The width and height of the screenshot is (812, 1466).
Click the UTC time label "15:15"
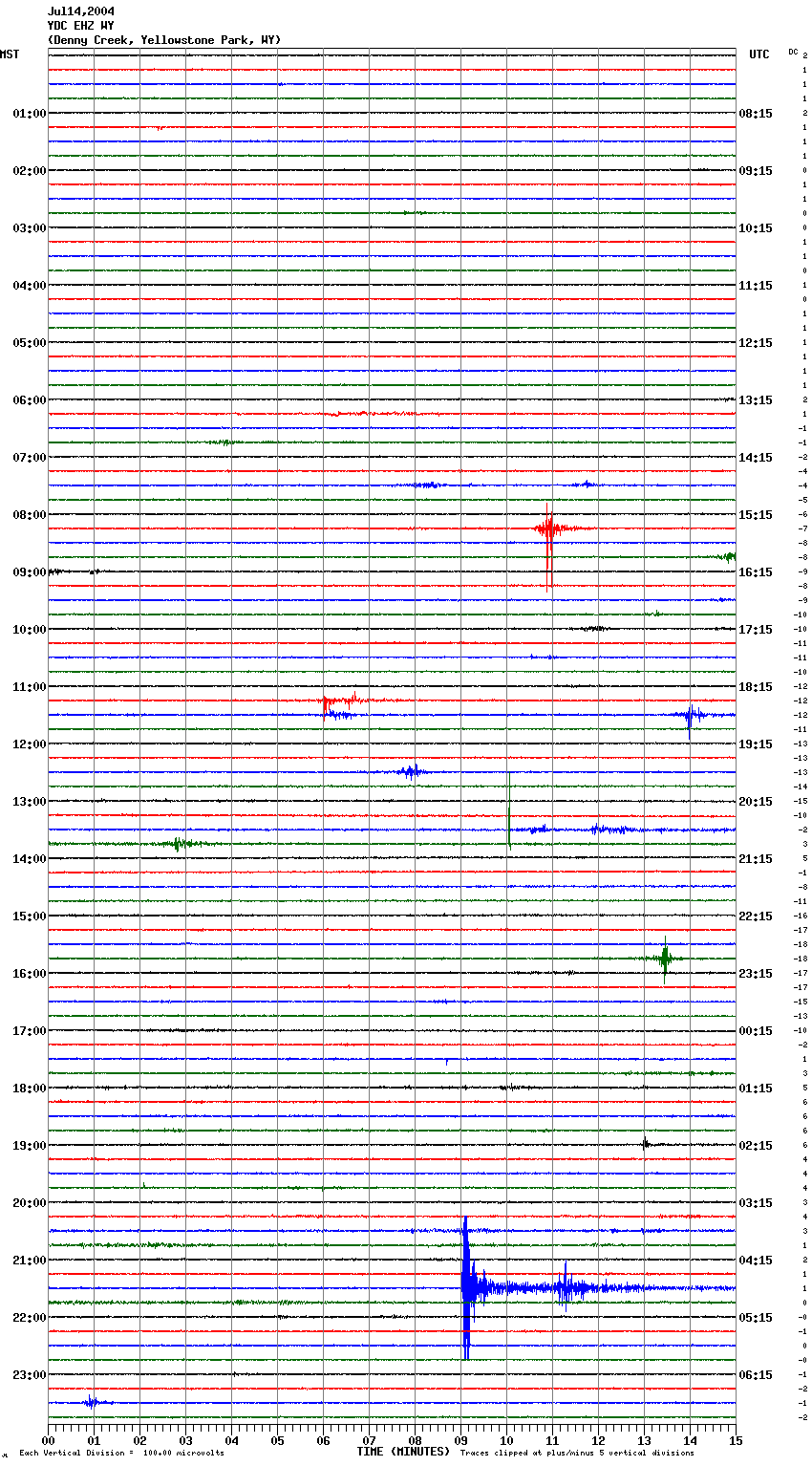756,515
